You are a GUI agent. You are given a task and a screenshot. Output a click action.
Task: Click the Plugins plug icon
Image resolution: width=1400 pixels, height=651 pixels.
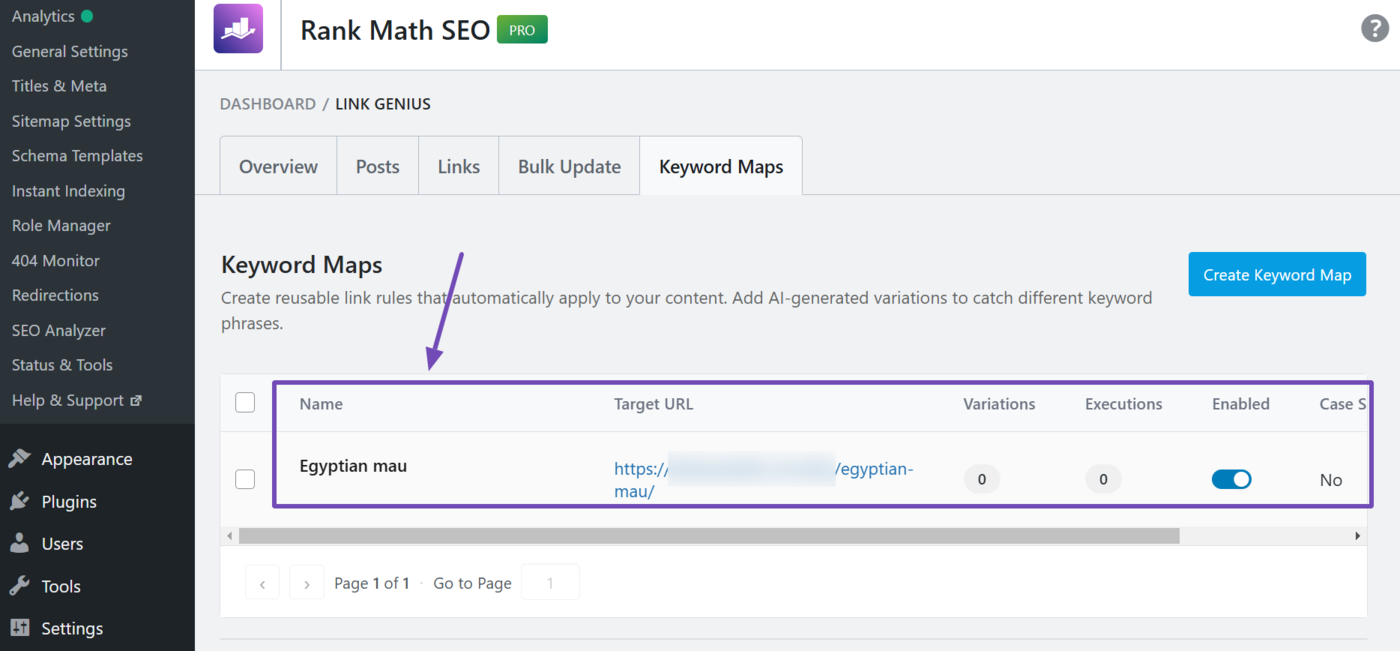[x=19, y=502]
